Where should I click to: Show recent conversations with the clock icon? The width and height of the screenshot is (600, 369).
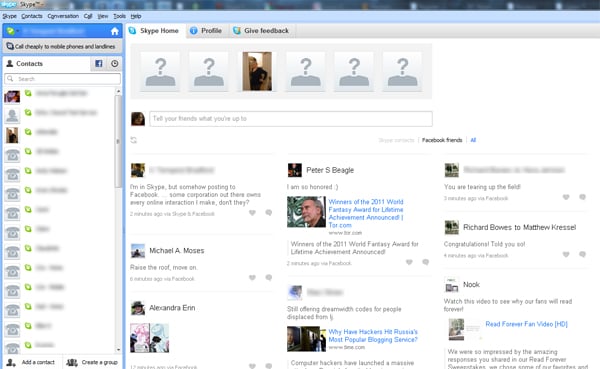[x=114, y=64]
